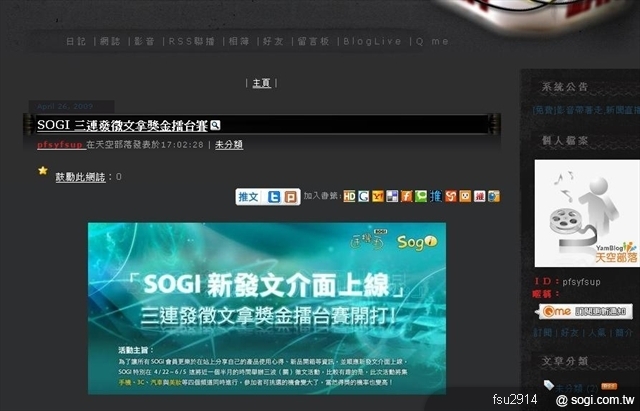
Task: Add bookmark with the red 推 on white icon
Action: [x=480, y=196]
